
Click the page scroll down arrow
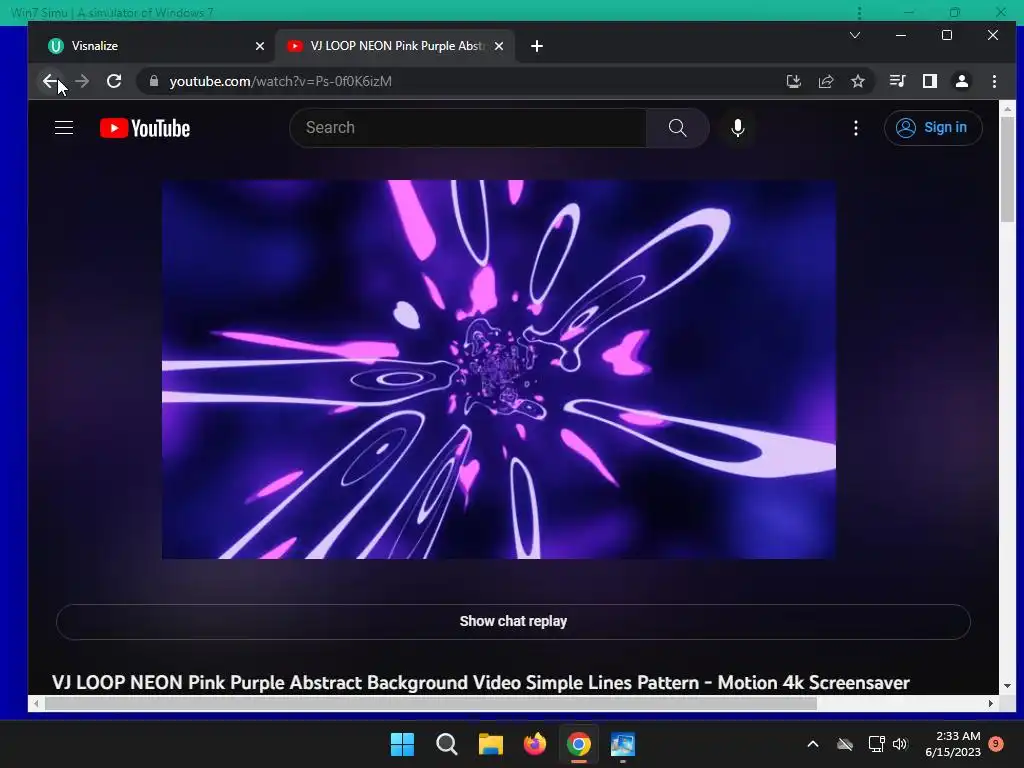[1007, 686]
